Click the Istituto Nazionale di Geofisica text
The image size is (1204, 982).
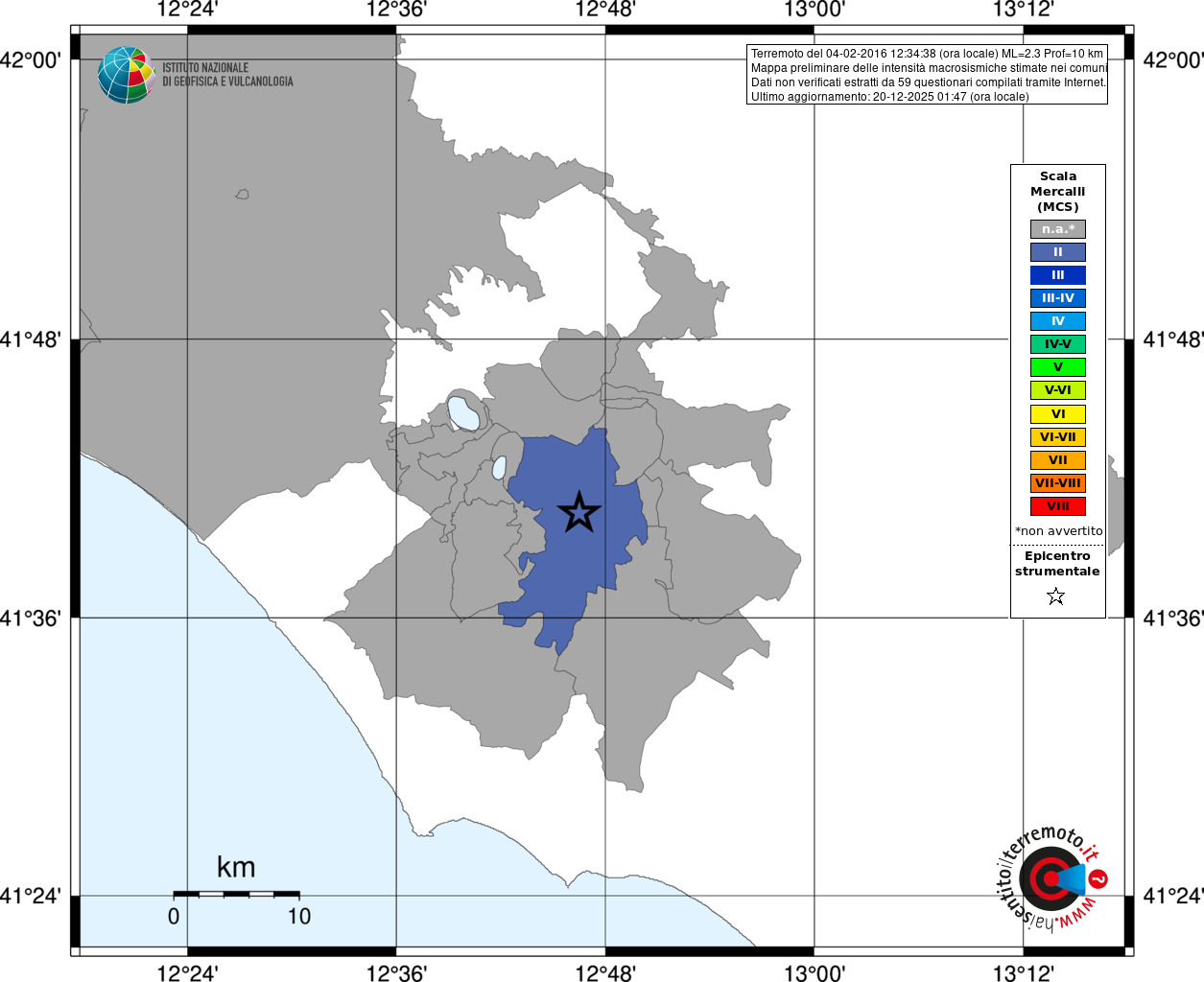coord(227,75)
